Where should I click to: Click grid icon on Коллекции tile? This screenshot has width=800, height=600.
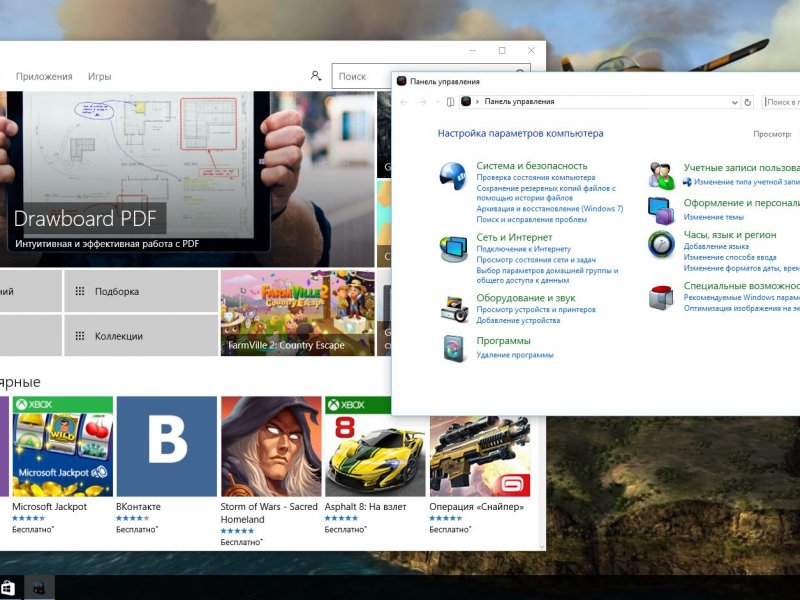coord(80,336)
